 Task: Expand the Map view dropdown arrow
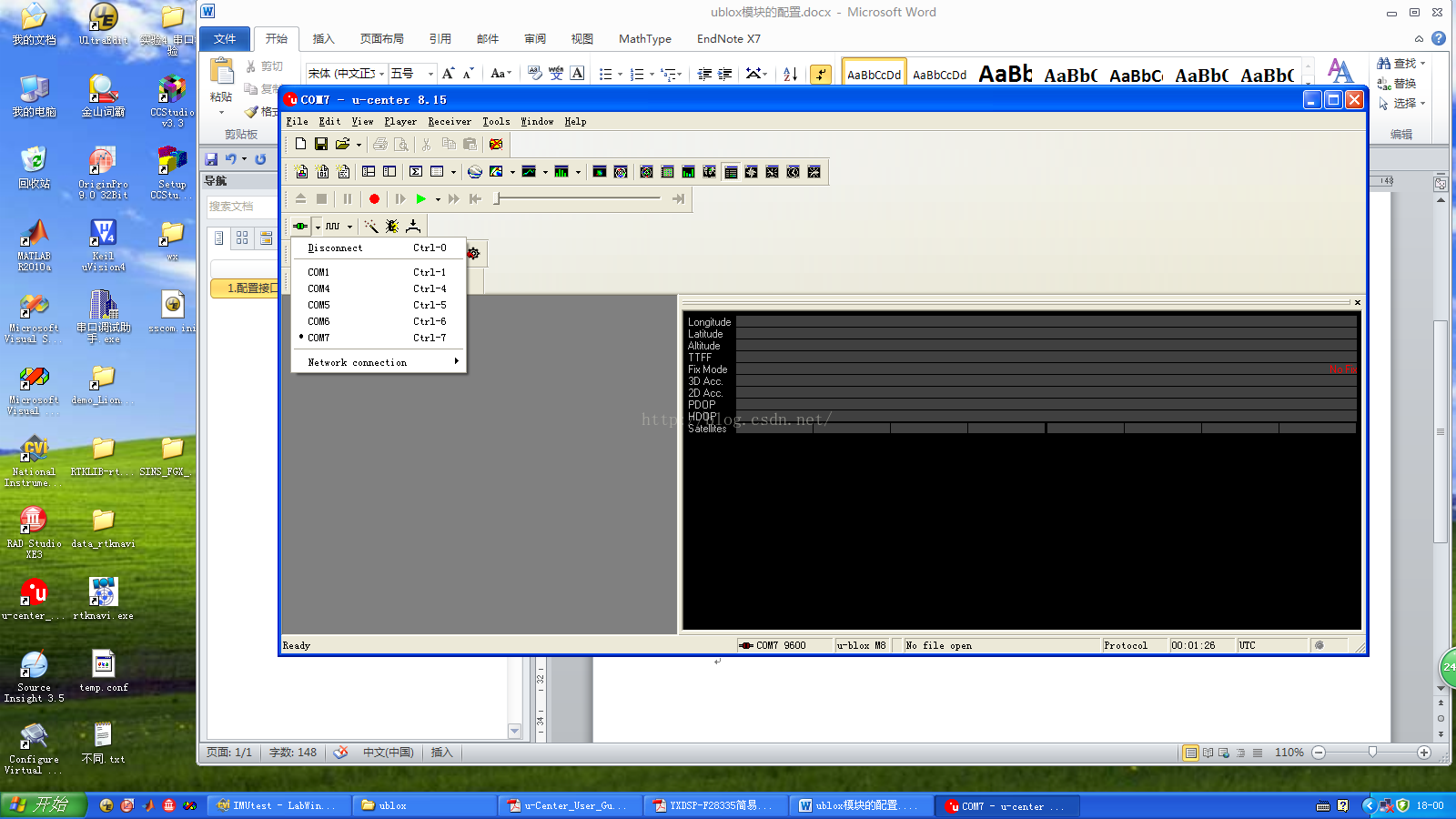pos(512,171)
